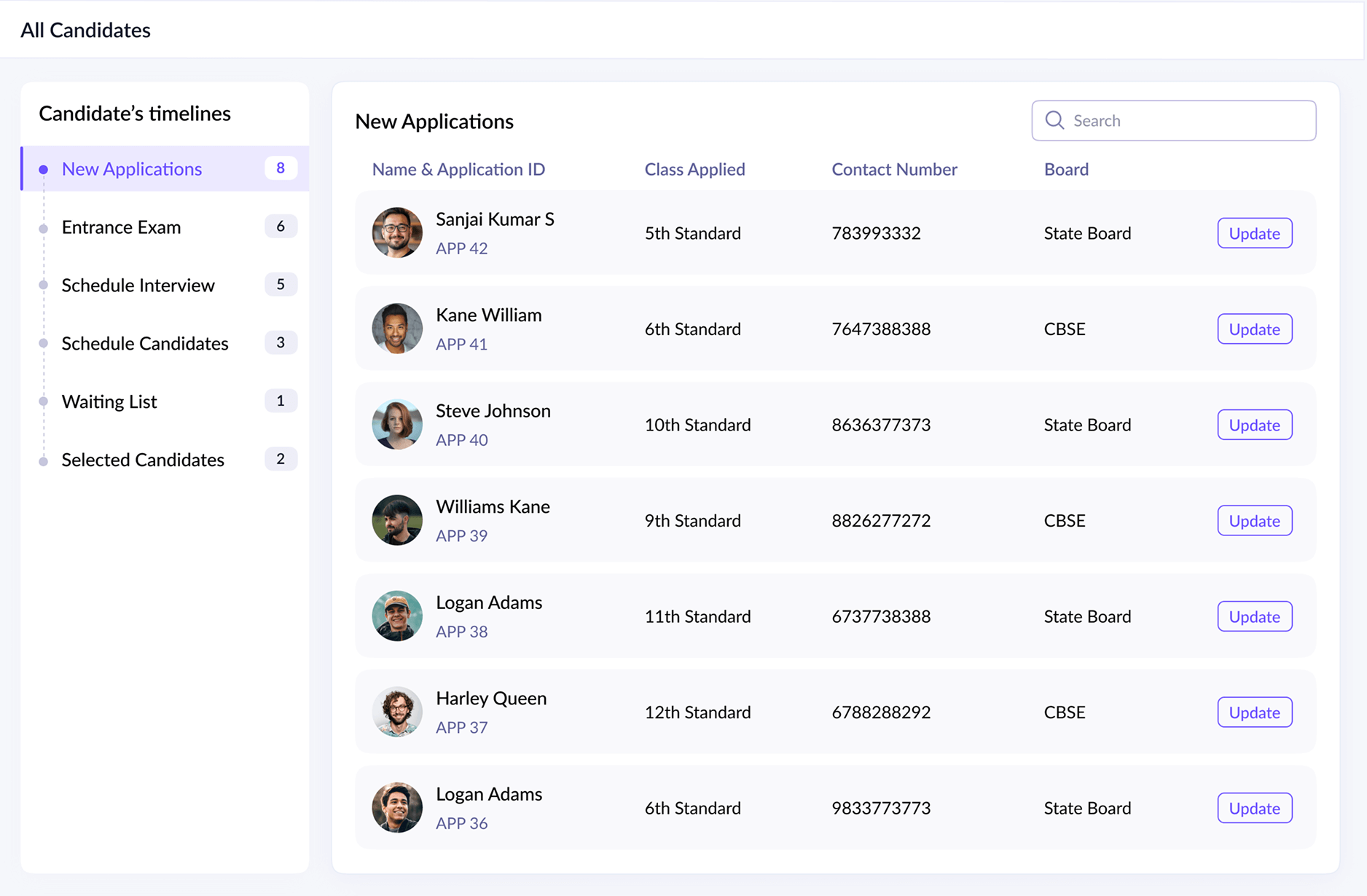Update Harley Queen's application
Viewport: 1367px width, 896px height.
click(1254, 712)
